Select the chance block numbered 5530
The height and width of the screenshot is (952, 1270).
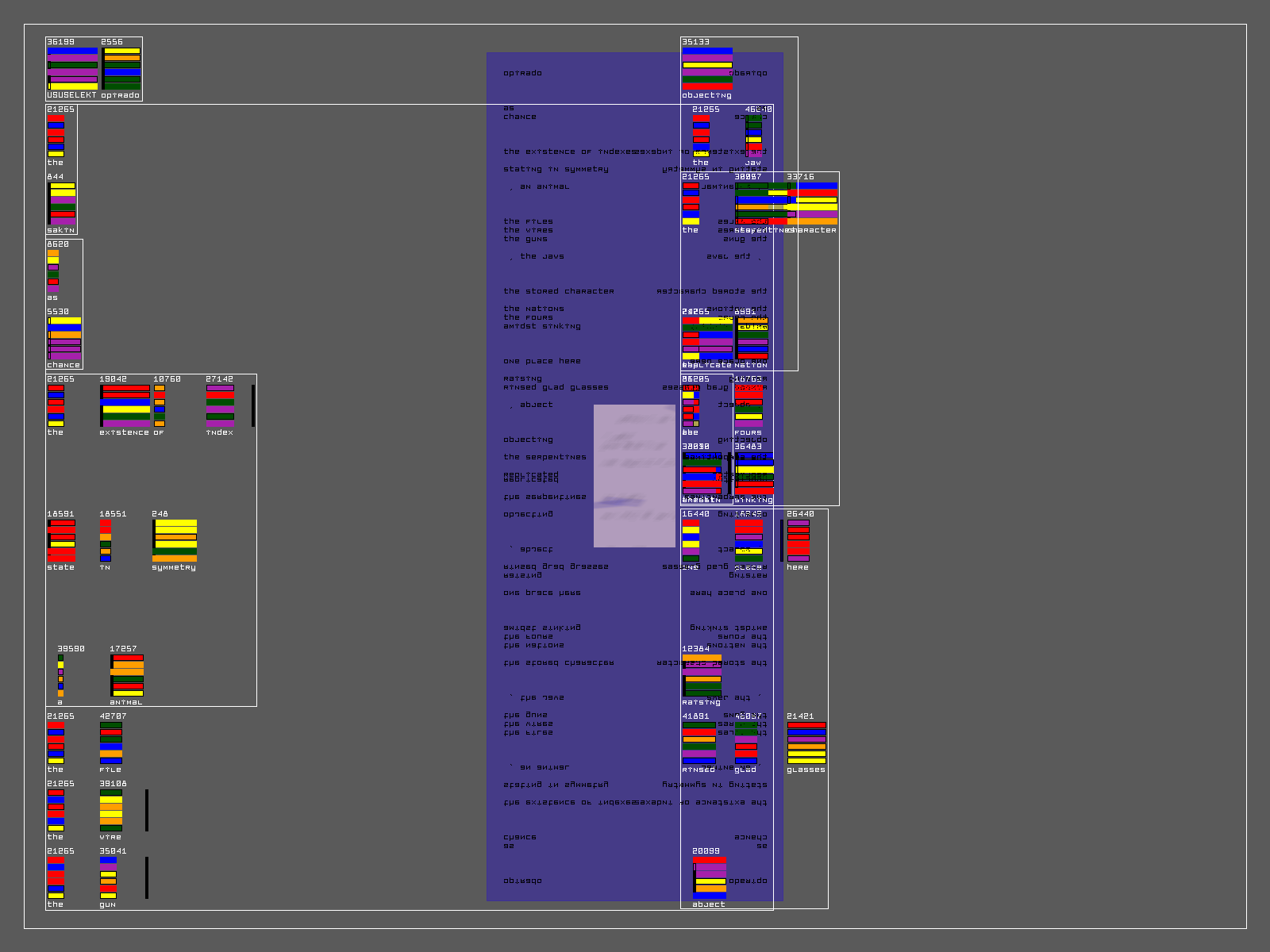[x=64, y=339]
